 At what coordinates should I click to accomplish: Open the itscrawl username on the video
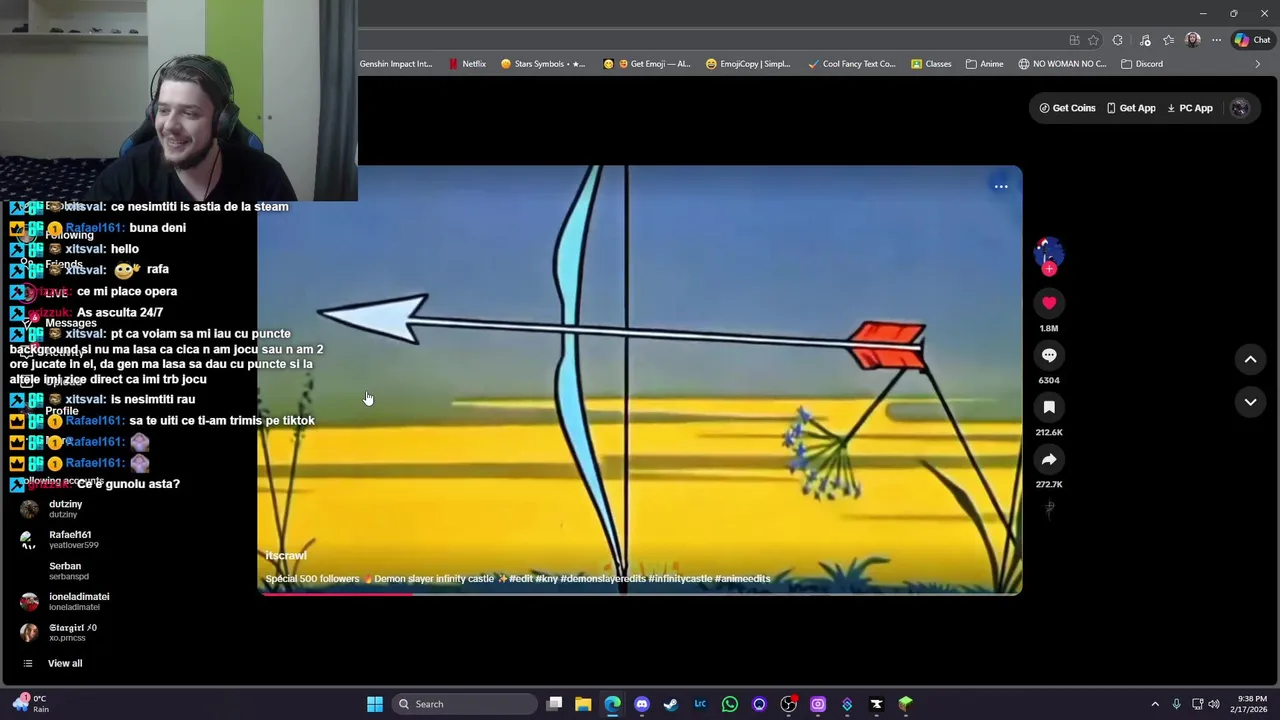(286, 556)
